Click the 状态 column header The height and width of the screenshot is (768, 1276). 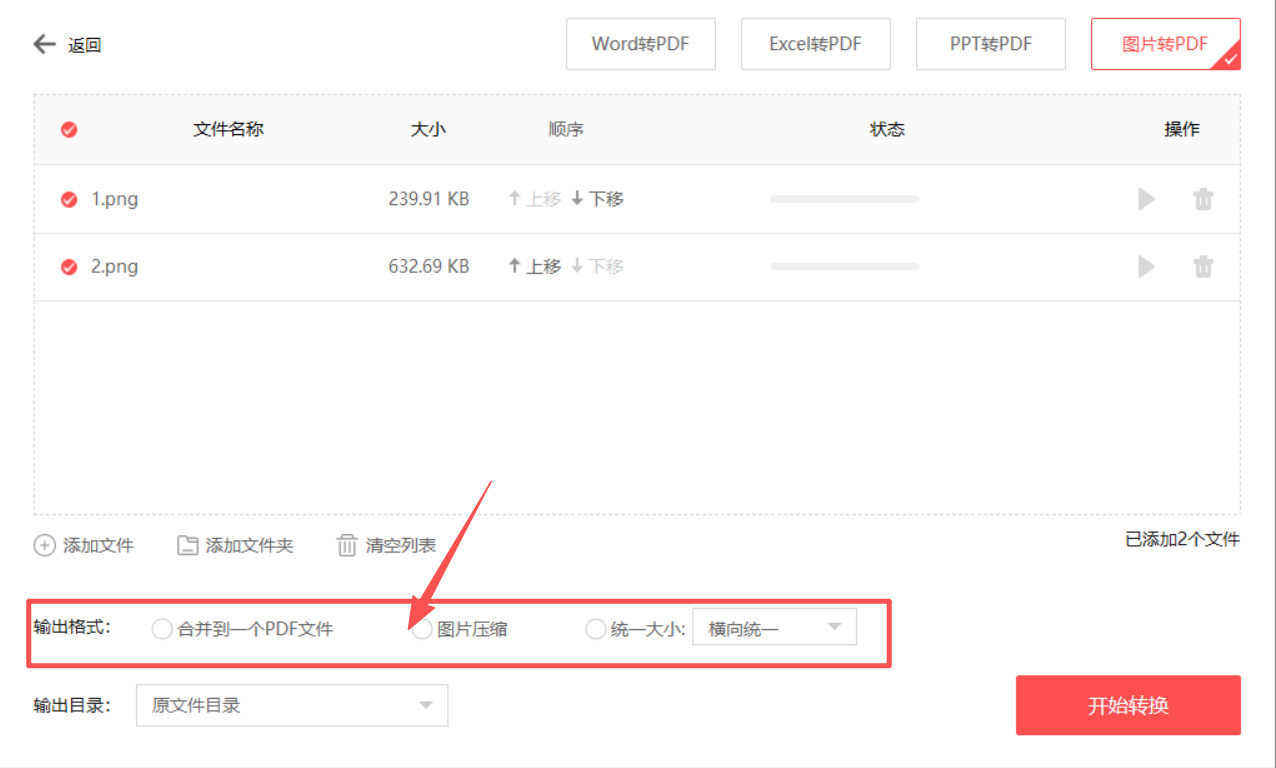click(887, 129)
